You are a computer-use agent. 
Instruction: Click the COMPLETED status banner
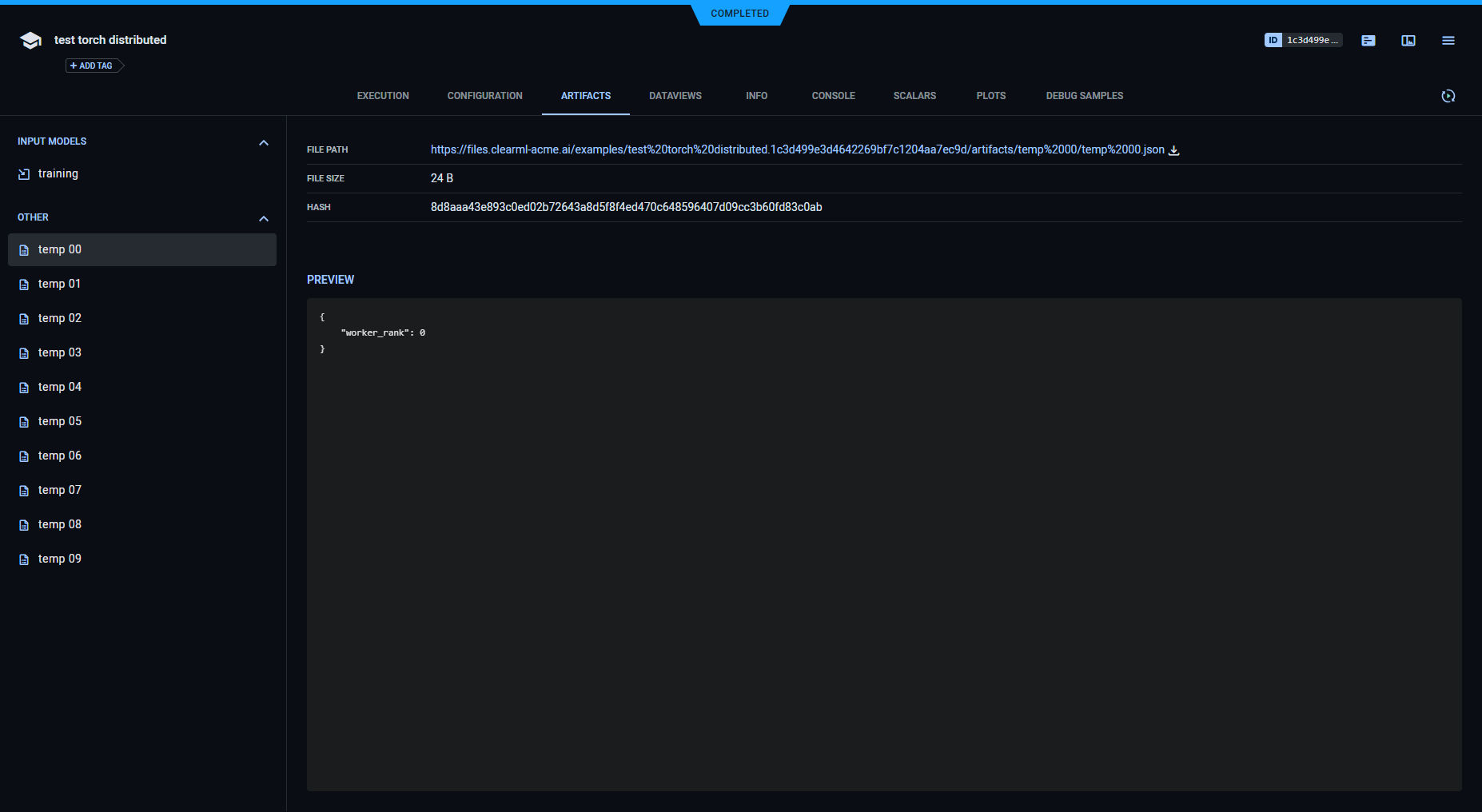pyautogui.click(x=739, y=13)
